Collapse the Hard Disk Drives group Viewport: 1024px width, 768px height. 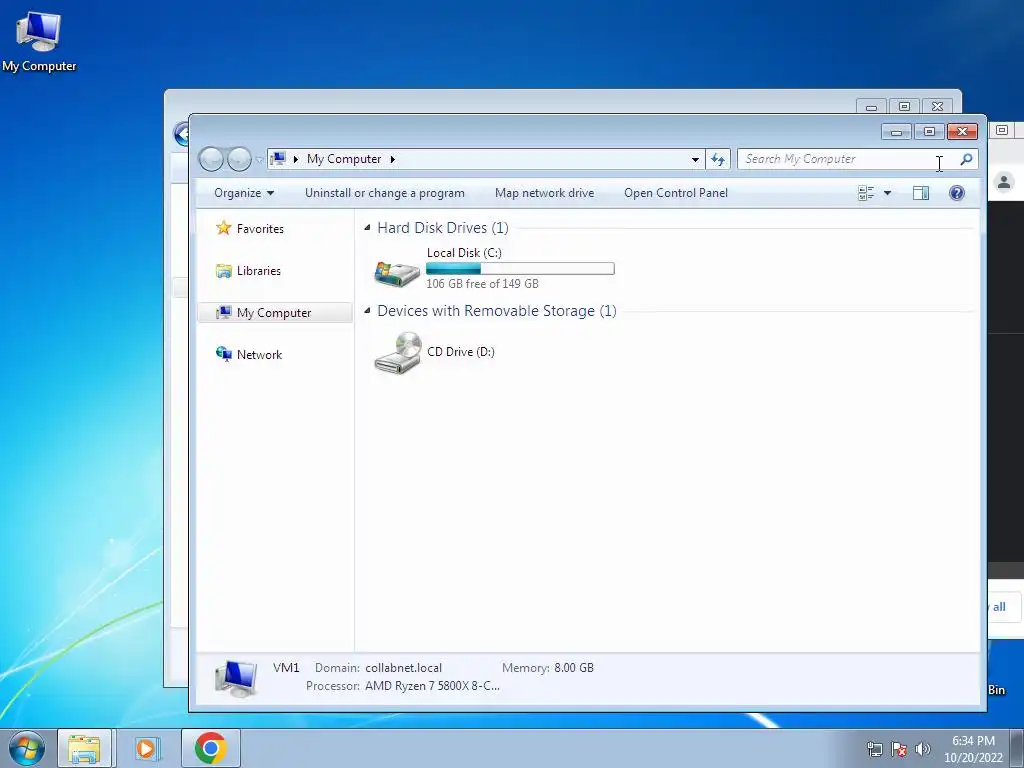click(x=367, y=228)
